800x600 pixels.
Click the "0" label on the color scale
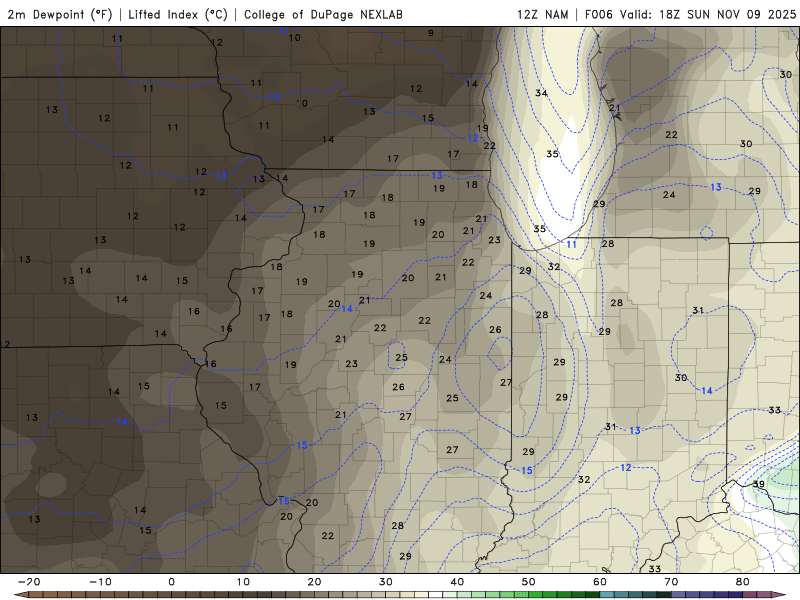point(171,582)
